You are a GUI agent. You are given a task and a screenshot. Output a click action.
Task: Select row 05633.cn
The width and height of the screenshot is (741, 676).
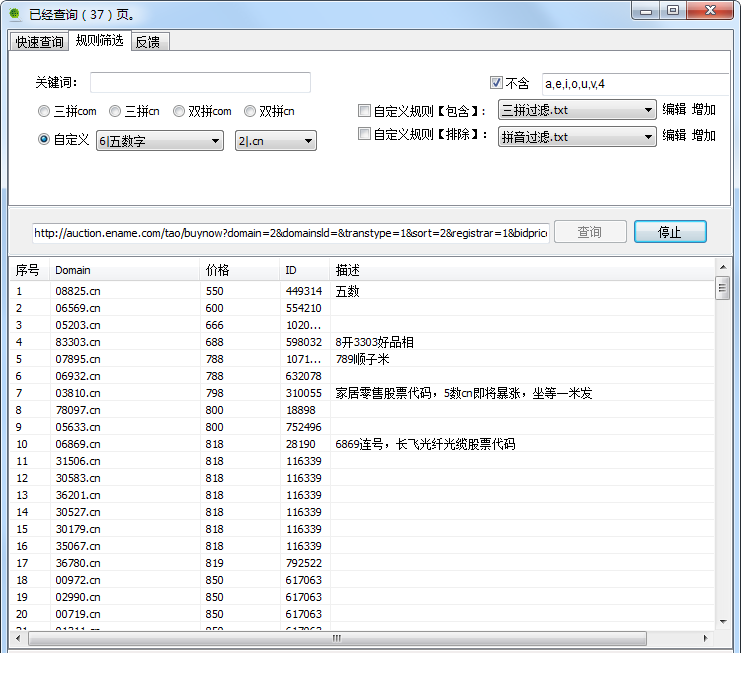[362, 427]
